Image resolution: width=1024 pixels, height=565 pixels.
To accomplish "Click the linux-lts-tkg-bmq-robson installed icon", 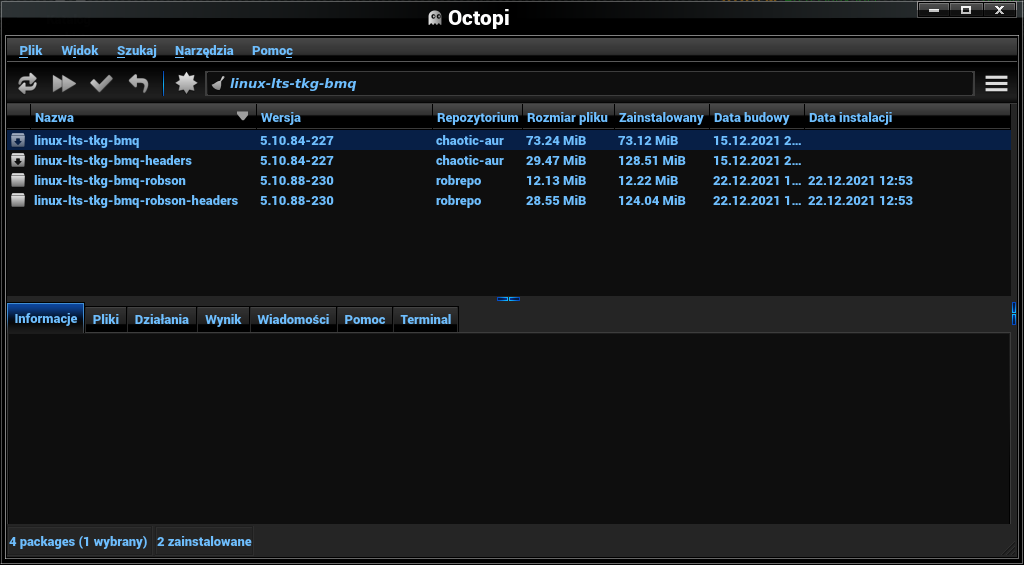I will click(x=18, y=180).
